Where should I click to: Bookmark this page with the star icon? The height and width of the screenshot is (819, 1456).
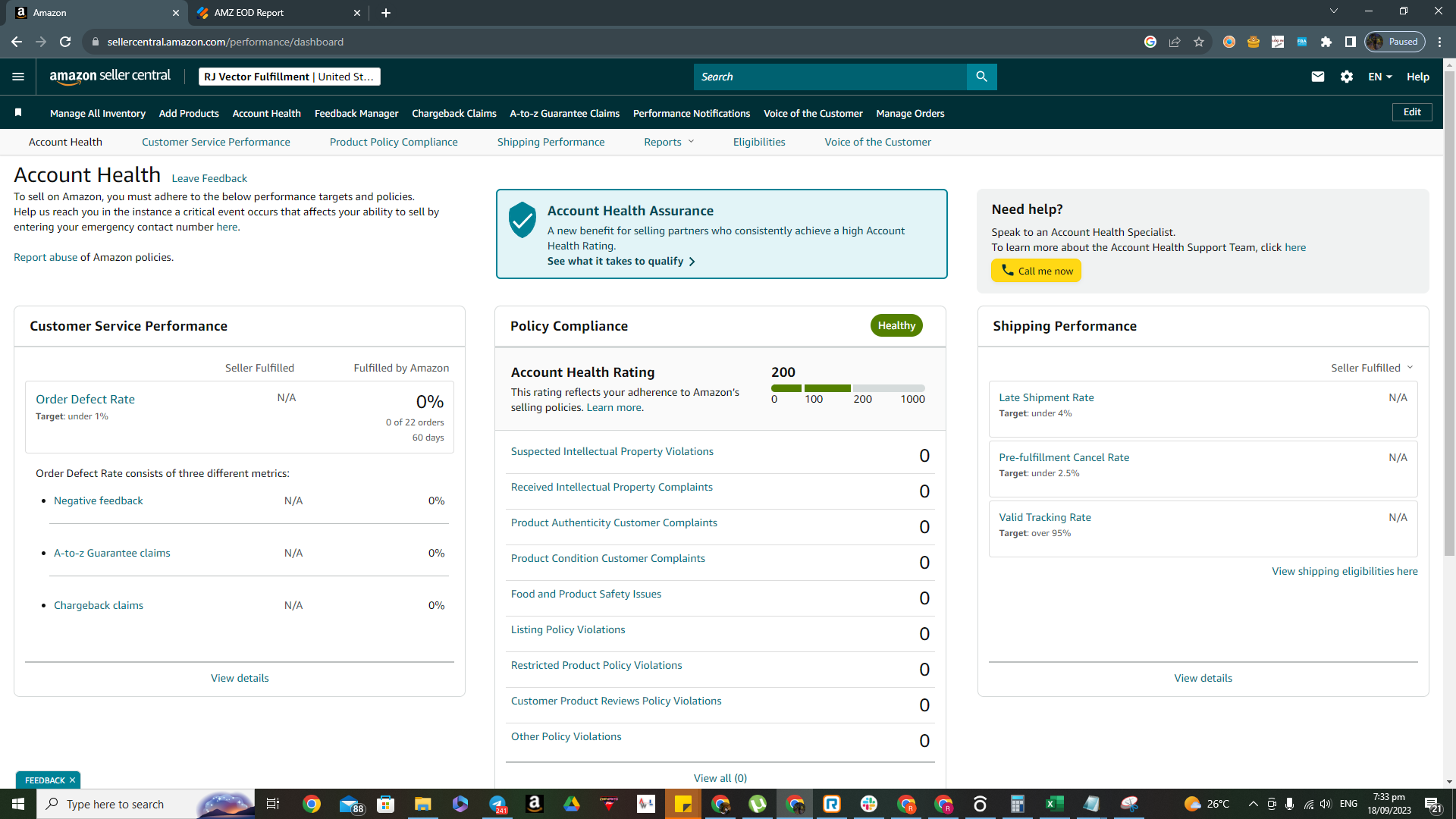click(1199, 42)
